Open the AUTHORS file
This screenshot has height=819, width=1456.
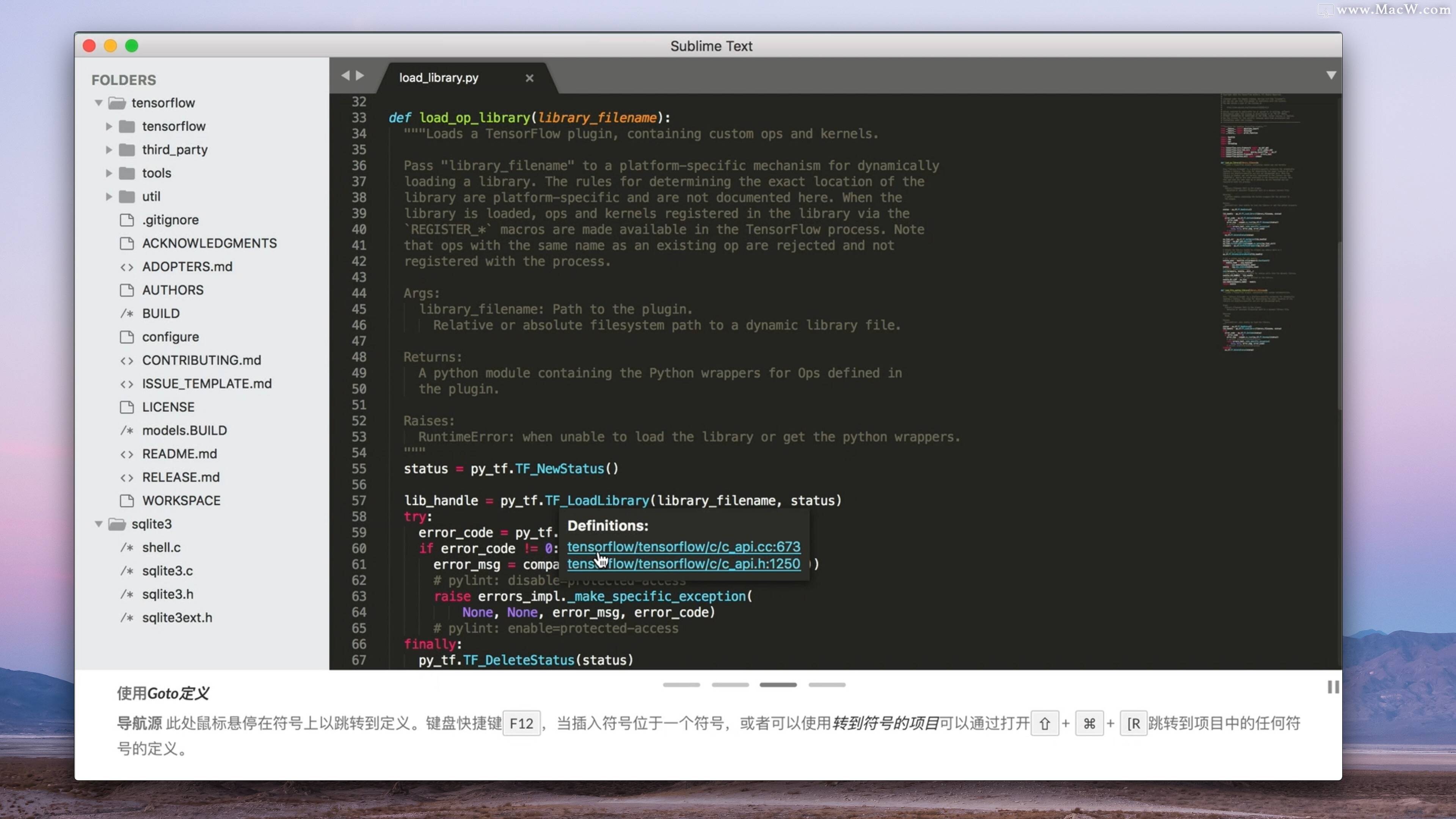173,290
